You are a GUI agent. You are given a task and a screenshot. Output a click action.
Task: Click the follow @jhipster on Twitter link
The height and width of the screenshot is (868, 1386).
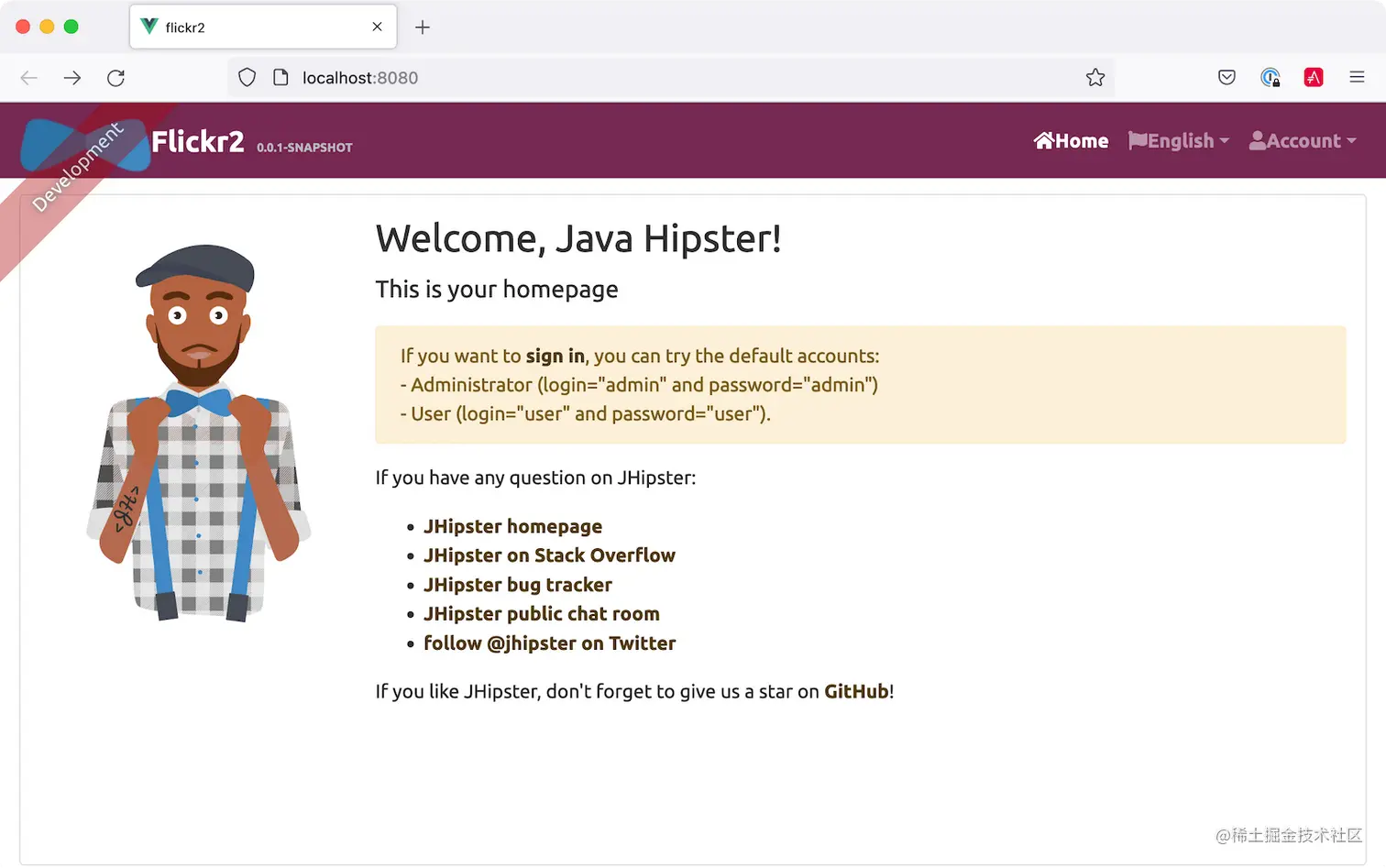coord(549,643)
